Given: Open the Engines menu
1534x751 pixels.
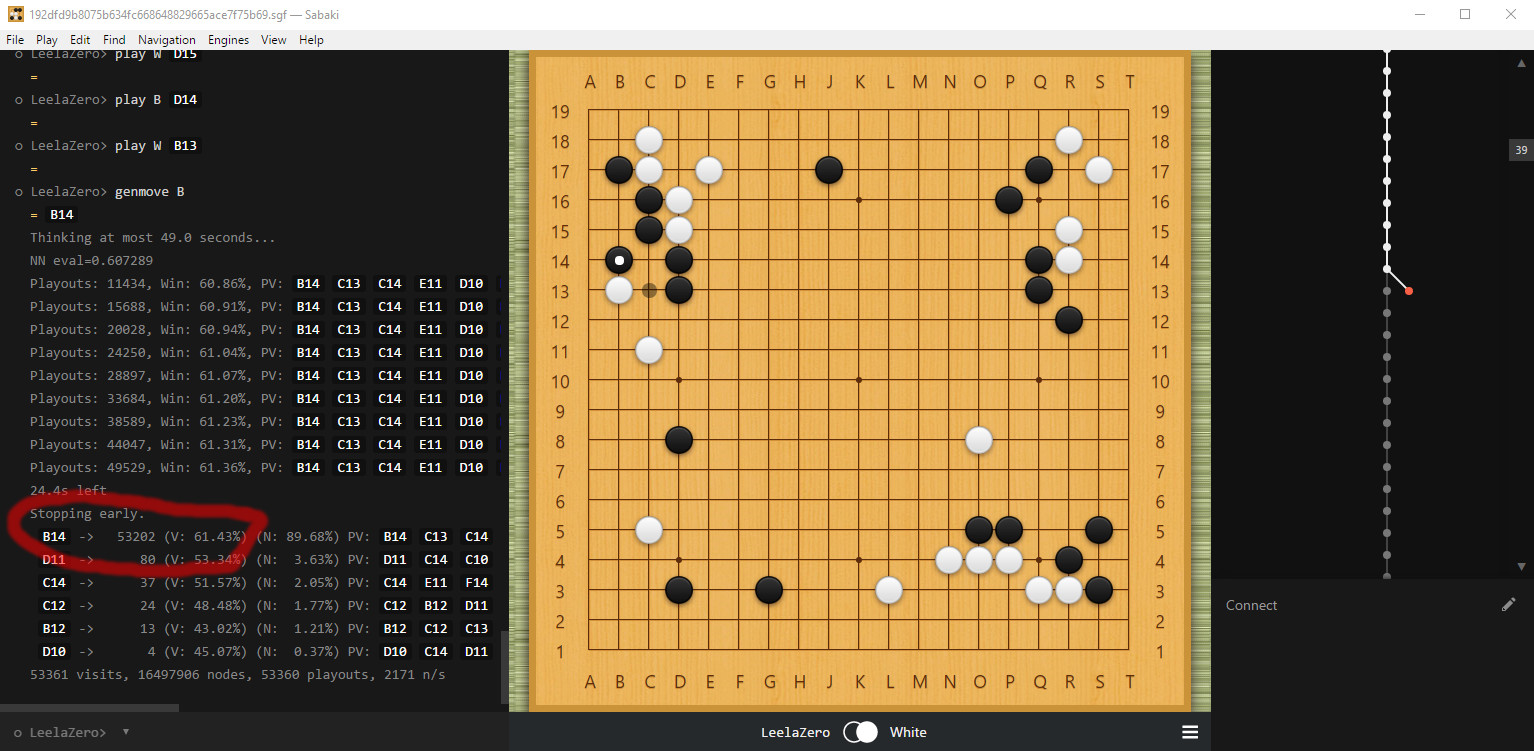Looking at the screenshot, I should click(228, 40).
